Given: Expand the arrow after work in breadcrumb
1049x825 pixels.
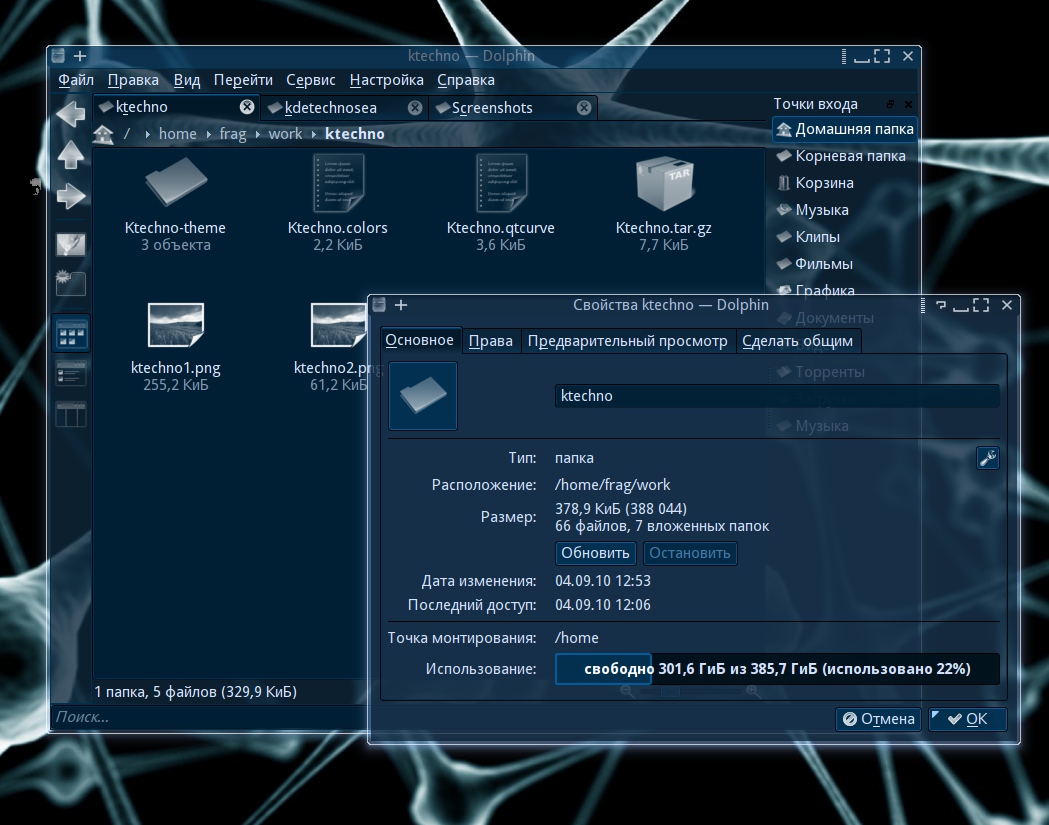Looking at the screenshot, I should tap(313, 134).
